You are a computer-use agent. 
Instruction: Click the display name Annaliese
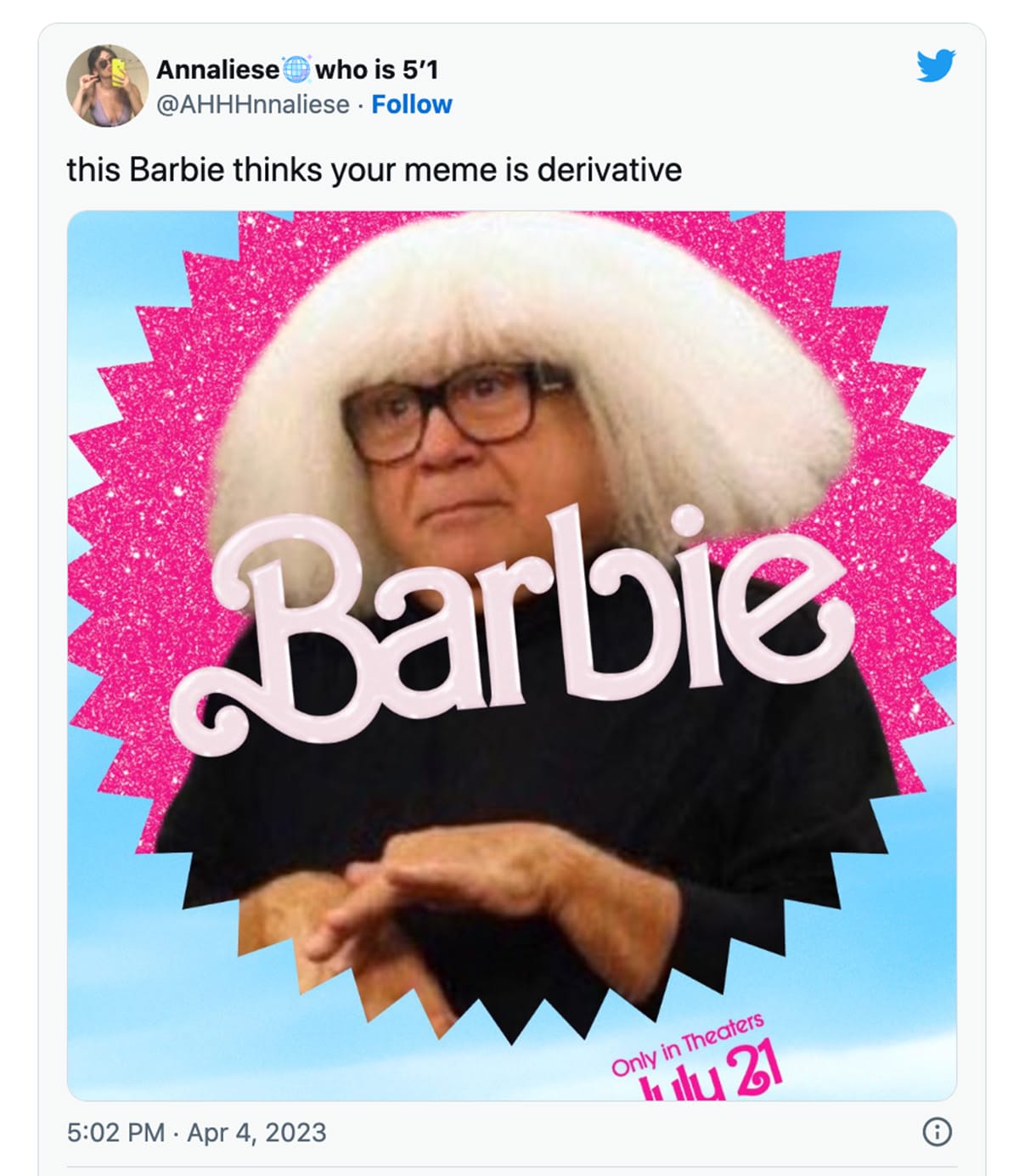click(217, 69)
